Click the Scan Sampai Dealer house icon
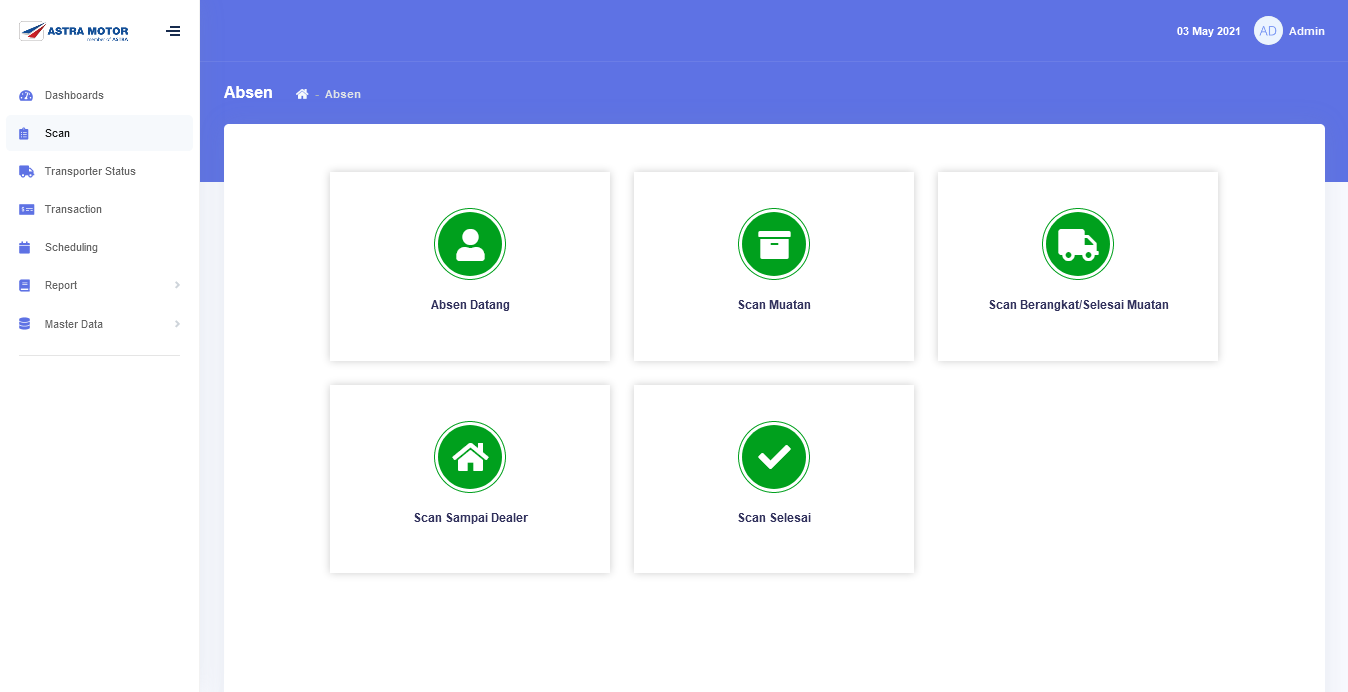The height and width of the screenshot is (692, 1348). pos(470,457)
